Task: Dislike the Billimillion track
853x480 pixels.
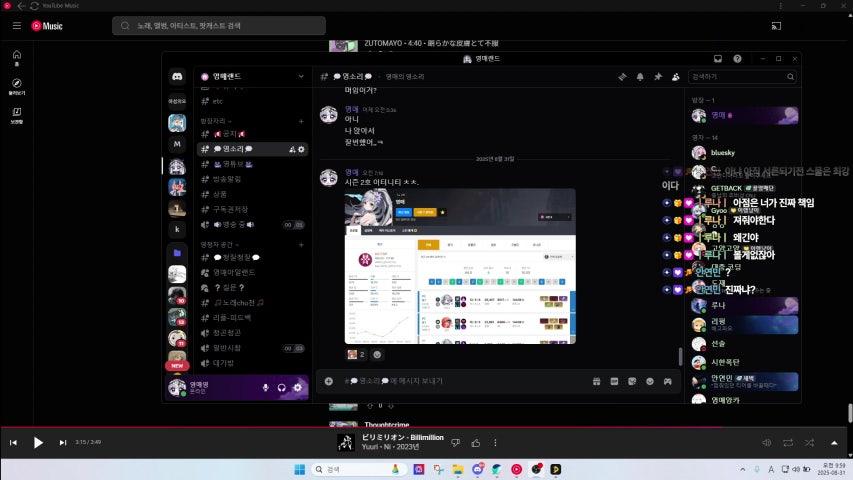Action: click(x=455, y=442)
